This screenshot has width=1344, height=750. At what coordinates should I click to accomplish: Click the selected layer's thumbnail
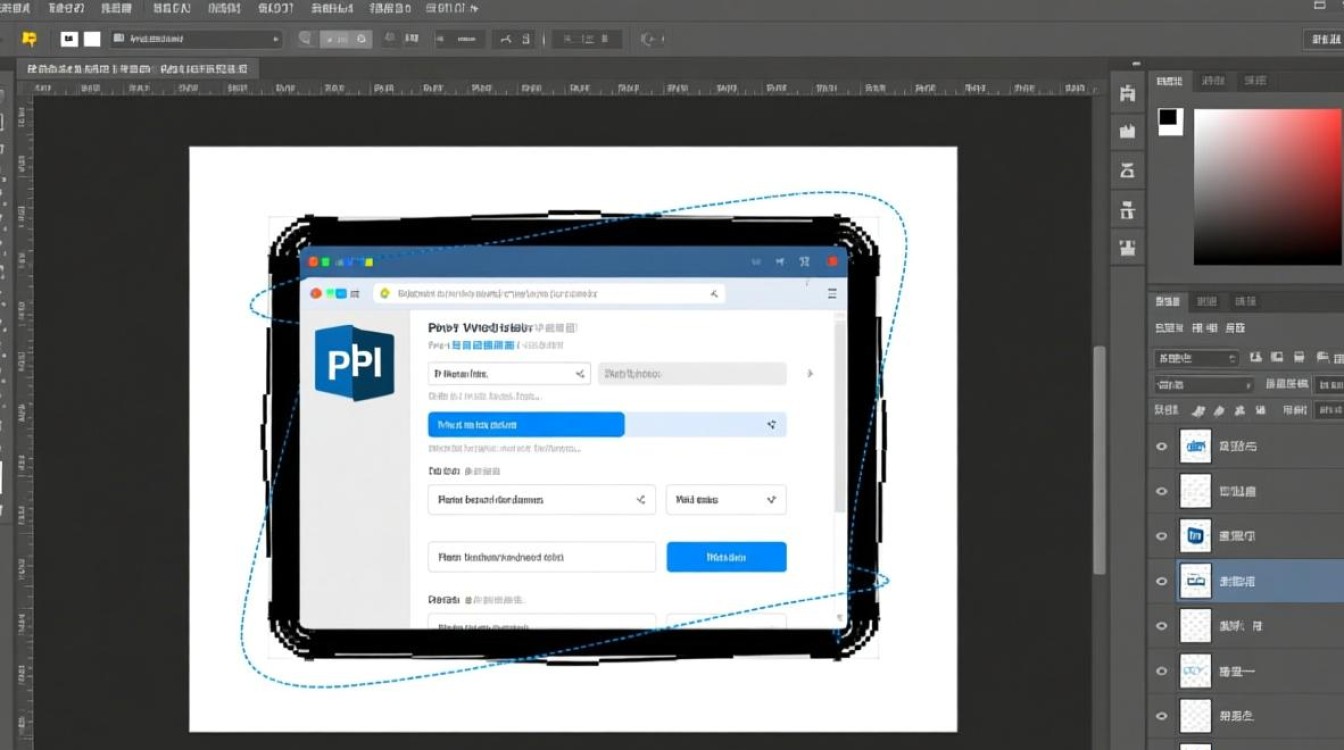click(1195, 580)
